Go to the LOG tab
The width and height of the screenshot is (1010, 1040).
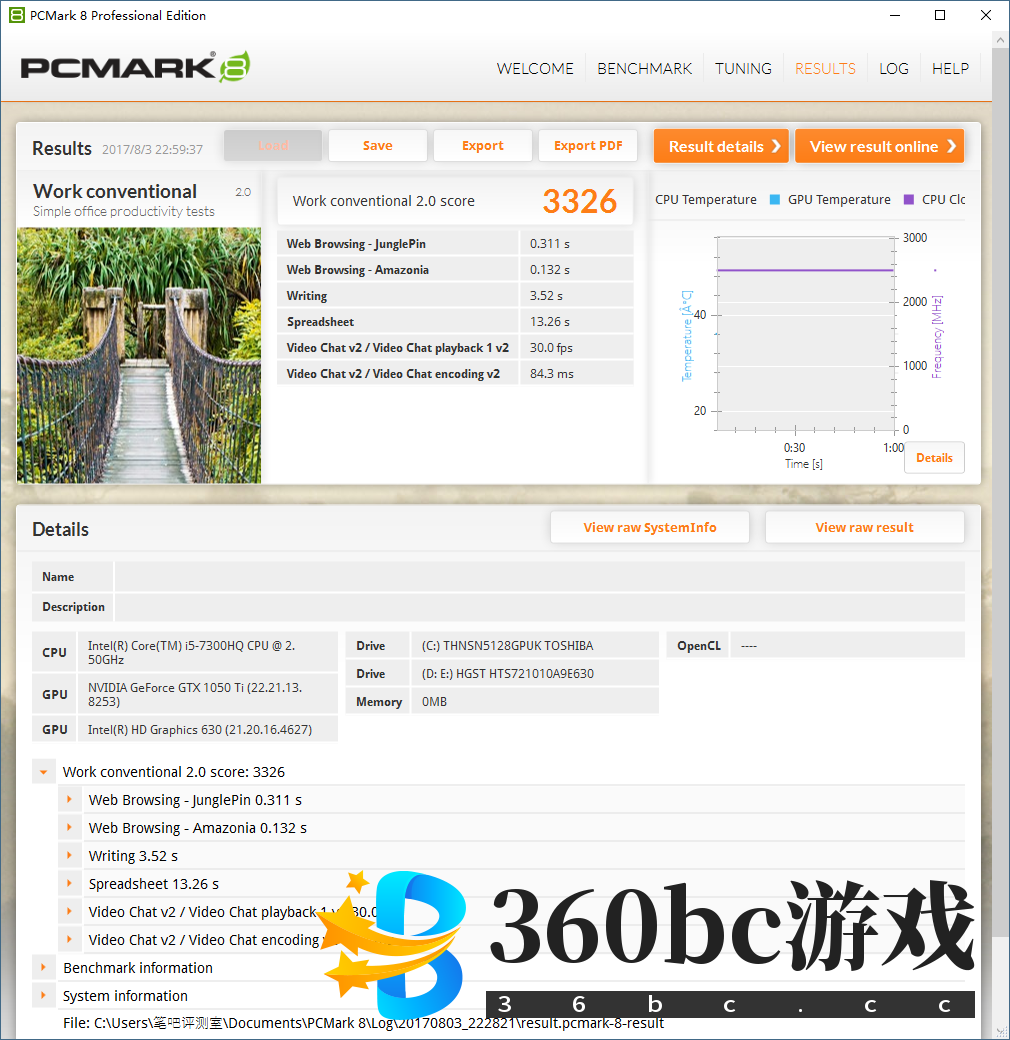point(893,69)
